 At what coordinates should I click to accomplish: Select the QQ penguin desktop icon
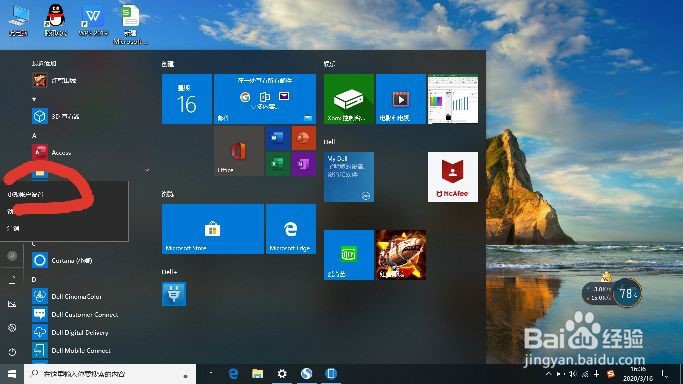pyautogui.click(x=56, y=20)
